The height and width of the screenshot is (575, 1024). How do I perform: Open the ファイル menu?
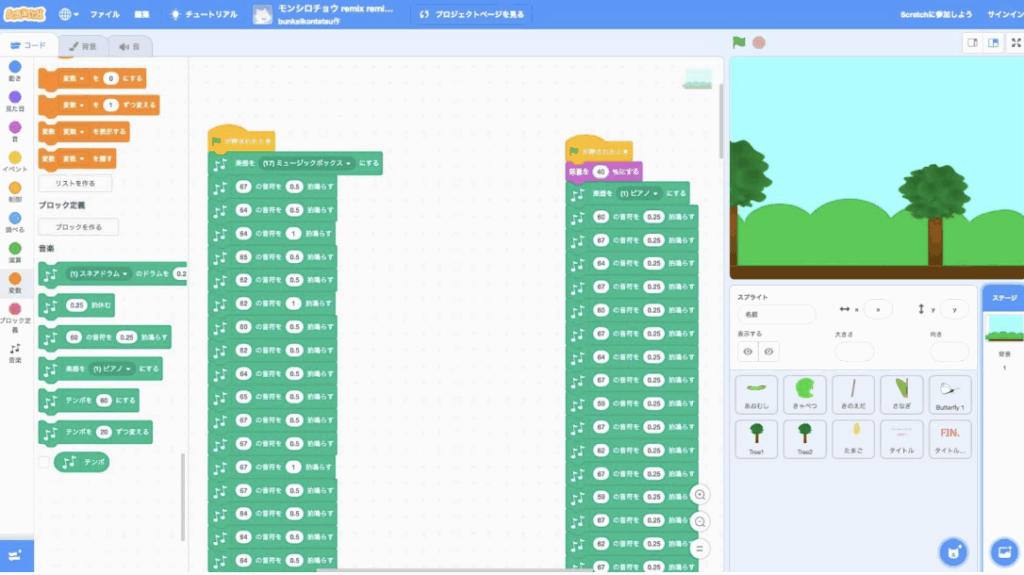105,15
